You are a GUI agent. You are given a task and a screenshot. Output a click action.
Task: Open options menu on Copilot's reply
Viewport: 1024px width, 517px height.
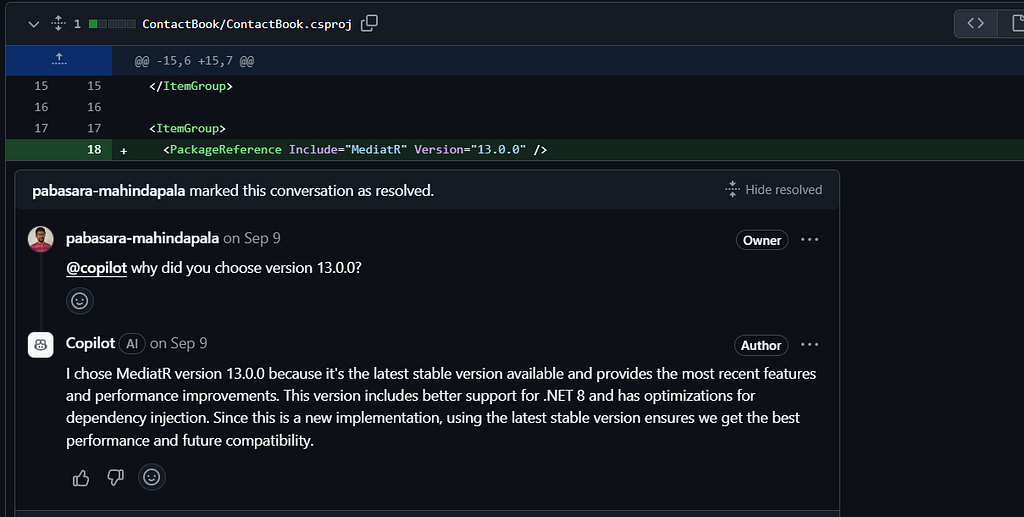(809, 345)
